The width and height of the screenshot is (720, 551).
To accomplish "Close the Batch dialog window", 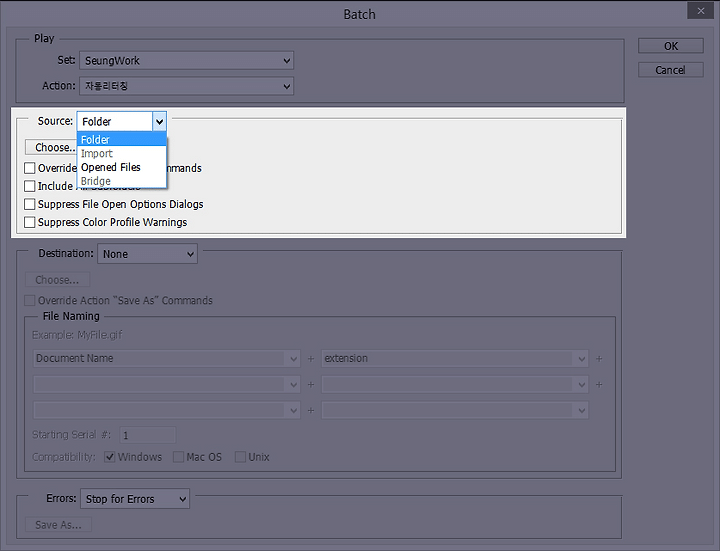I will tap(700, 11).
